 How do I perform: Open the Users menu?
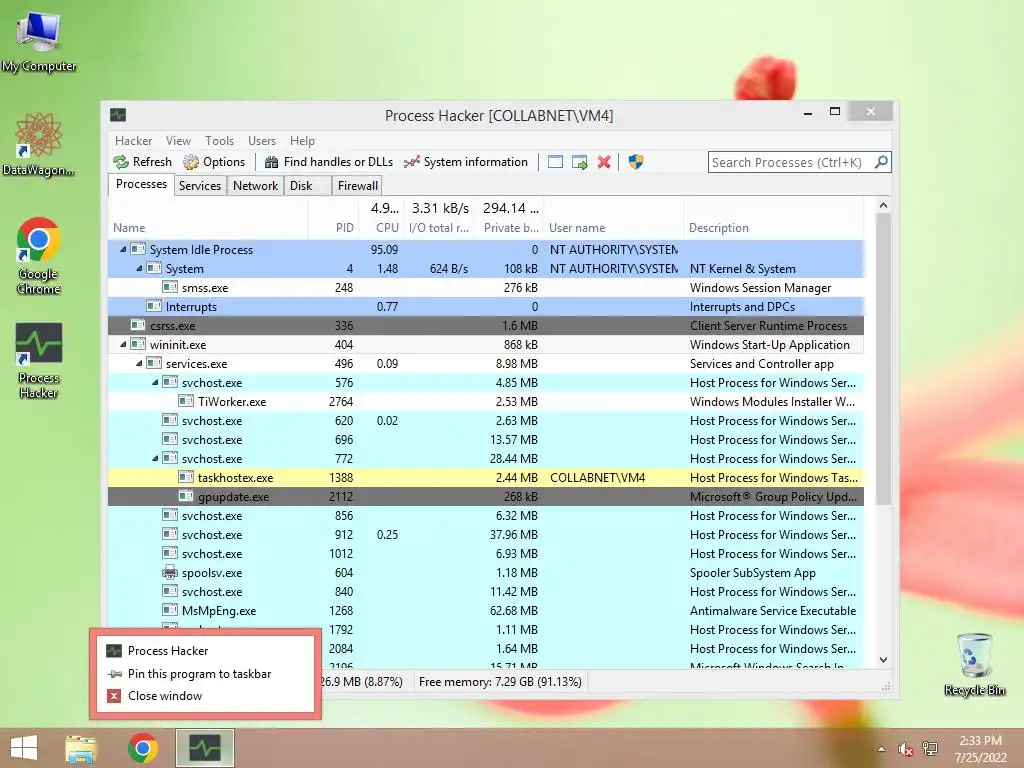click(262, 141)
